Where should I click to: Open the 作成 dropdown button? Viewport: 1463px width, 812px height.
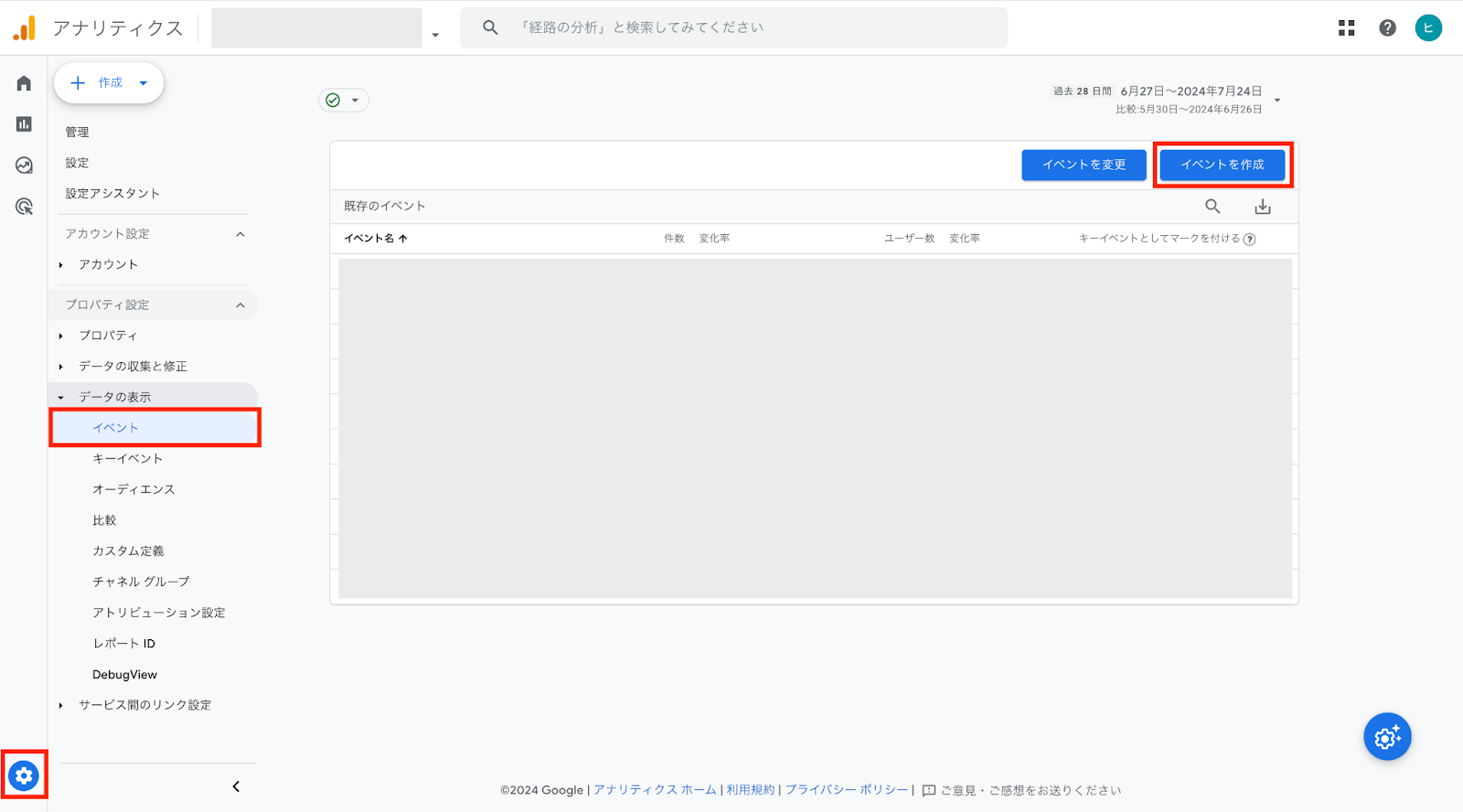(109, 83)
